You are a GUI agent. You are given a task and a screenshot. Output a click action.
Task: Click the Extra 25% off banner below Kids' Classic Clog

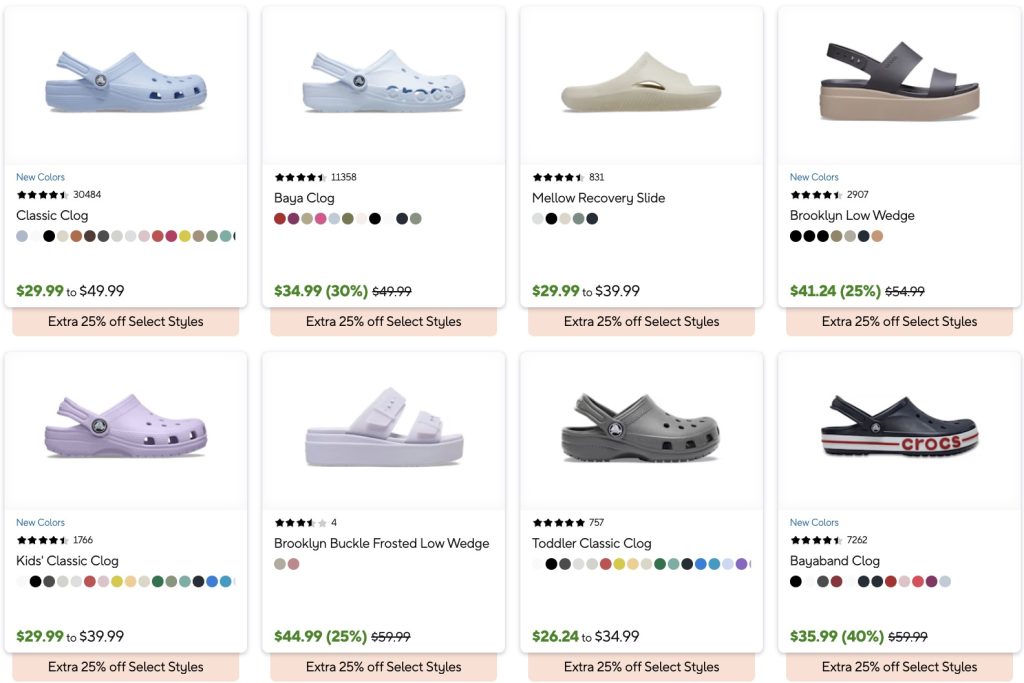[x=126, y=666]
